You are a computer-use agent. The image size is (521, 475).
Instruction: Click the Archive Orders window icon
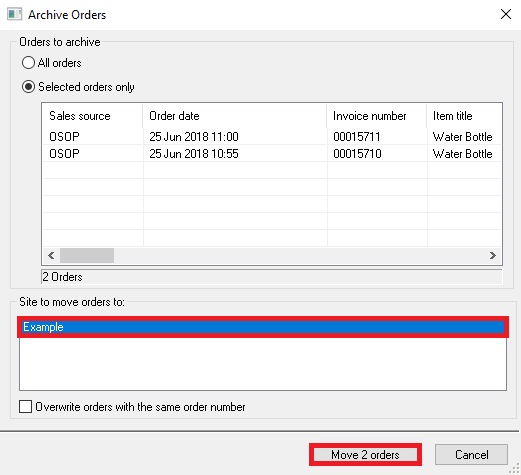point(15,14)
